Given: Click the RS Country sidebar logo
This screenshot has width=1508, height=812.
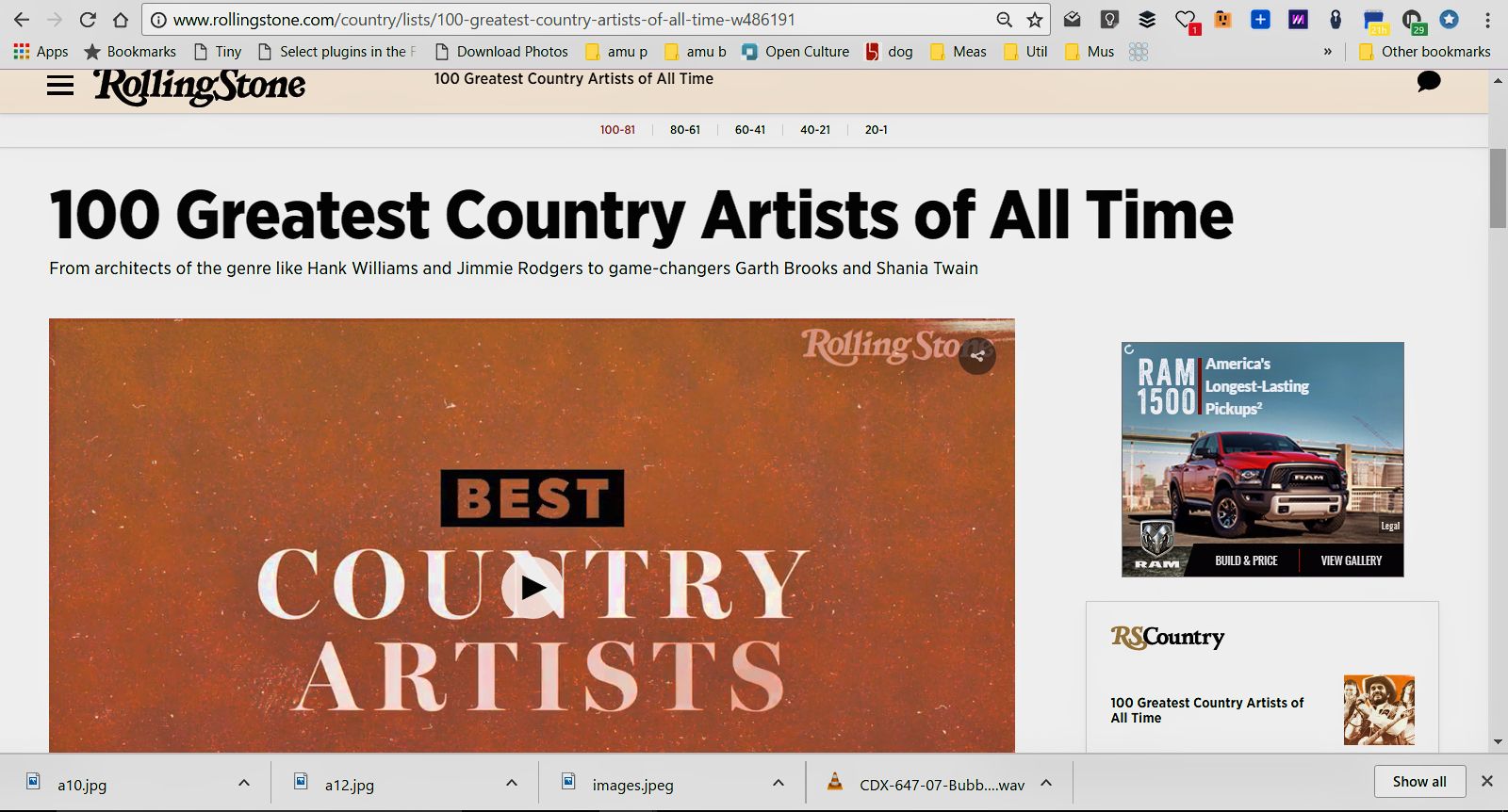Looking at the screenshot, I should [1168, 639].
